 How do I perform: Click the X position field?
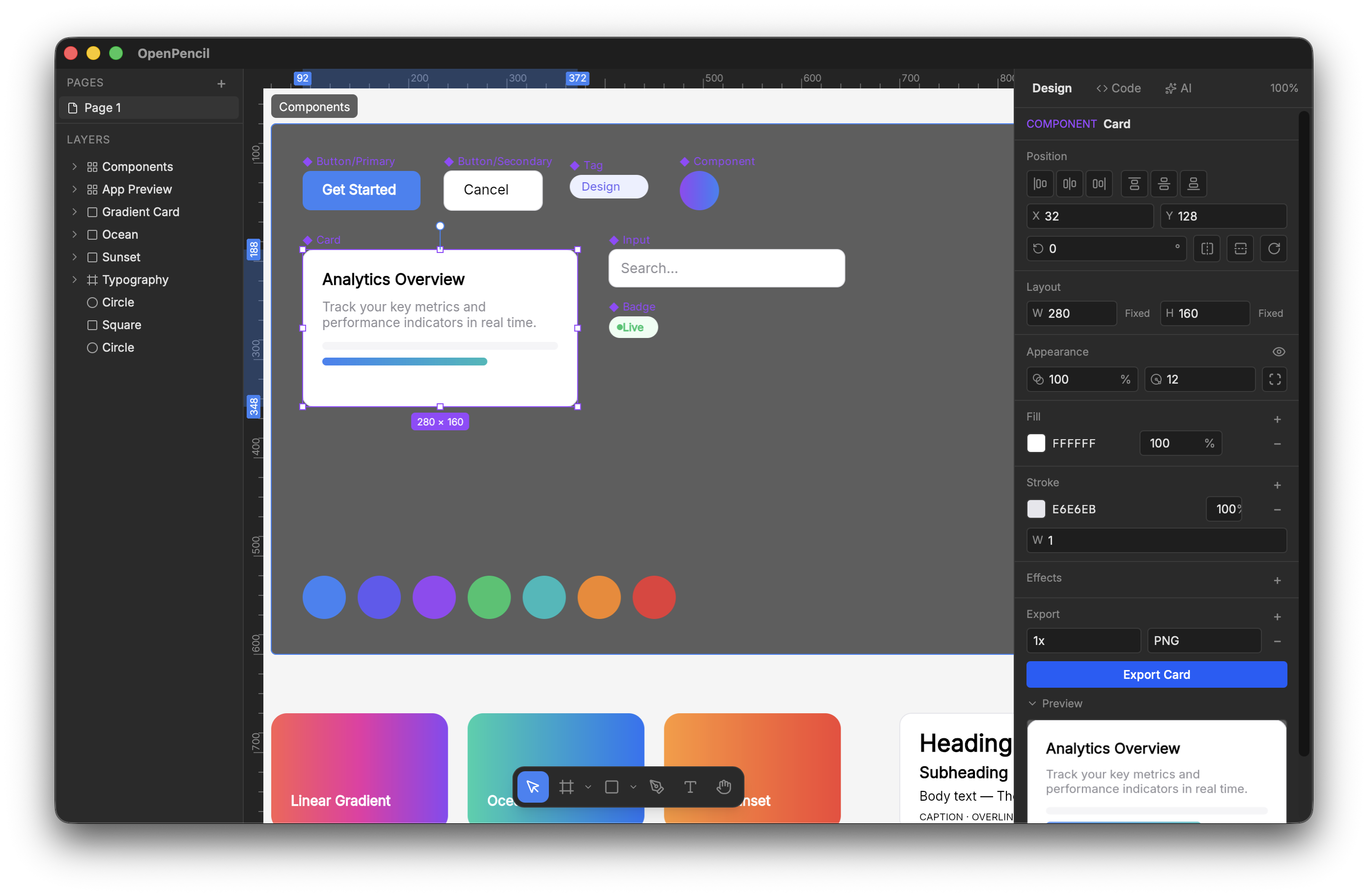pyautogui.click(x=1090, y=216)
